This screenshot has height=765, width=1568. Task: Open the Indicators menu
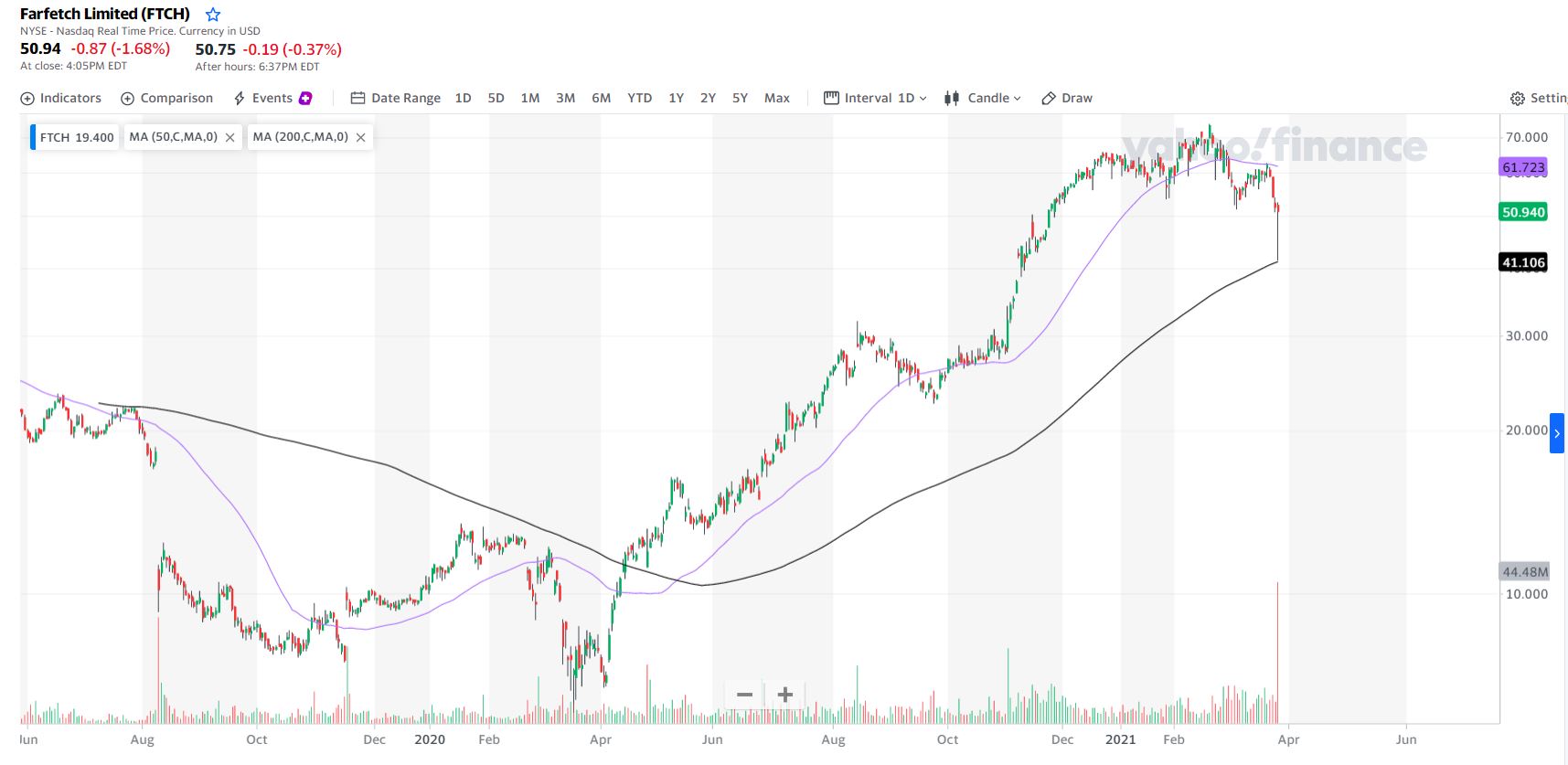[61, 98]
